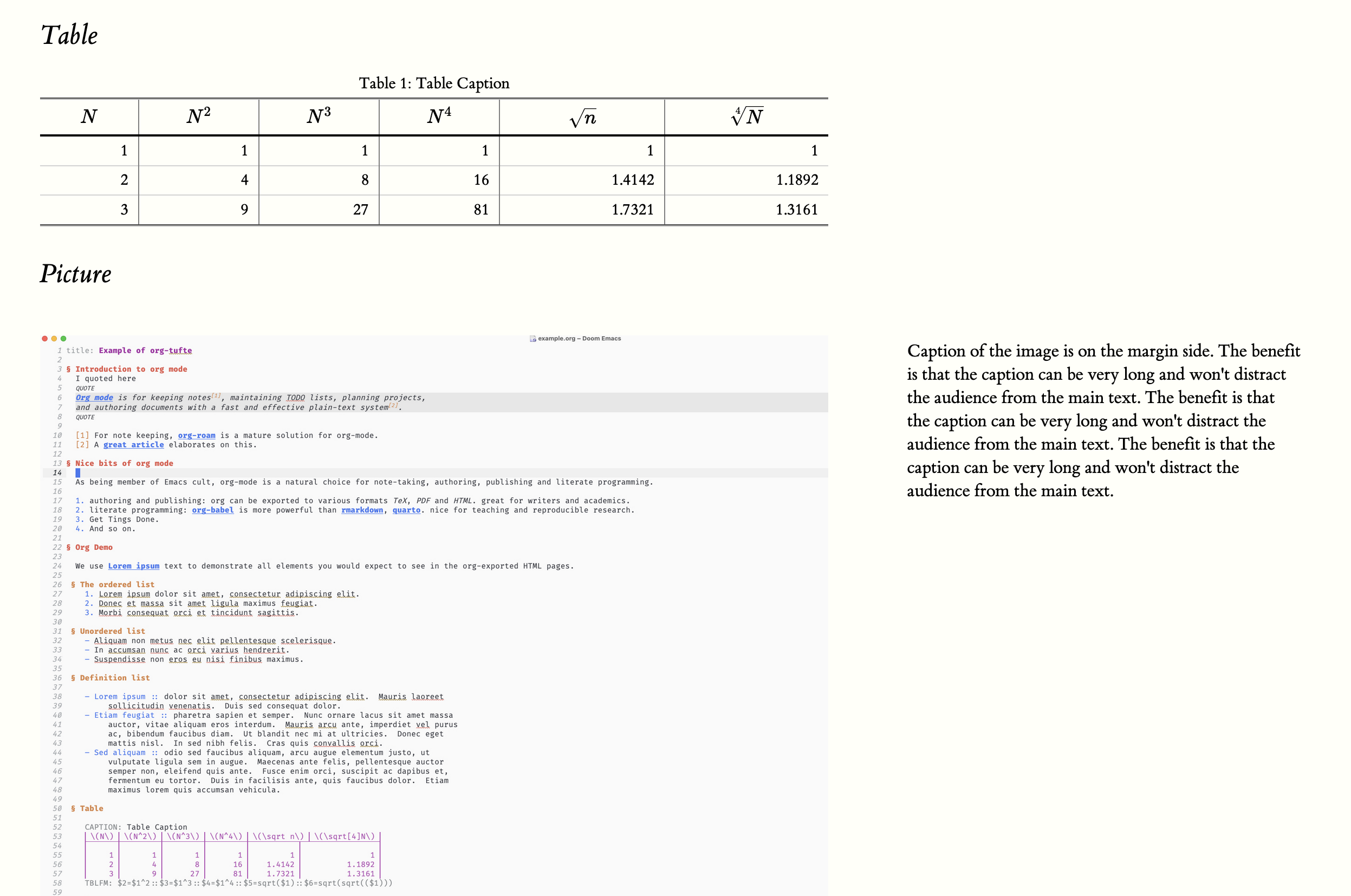The image size is (1351, 896).
Task: Click 'Morbi consequat orci et tincidunt' ordered item
Action: (191, 613)
